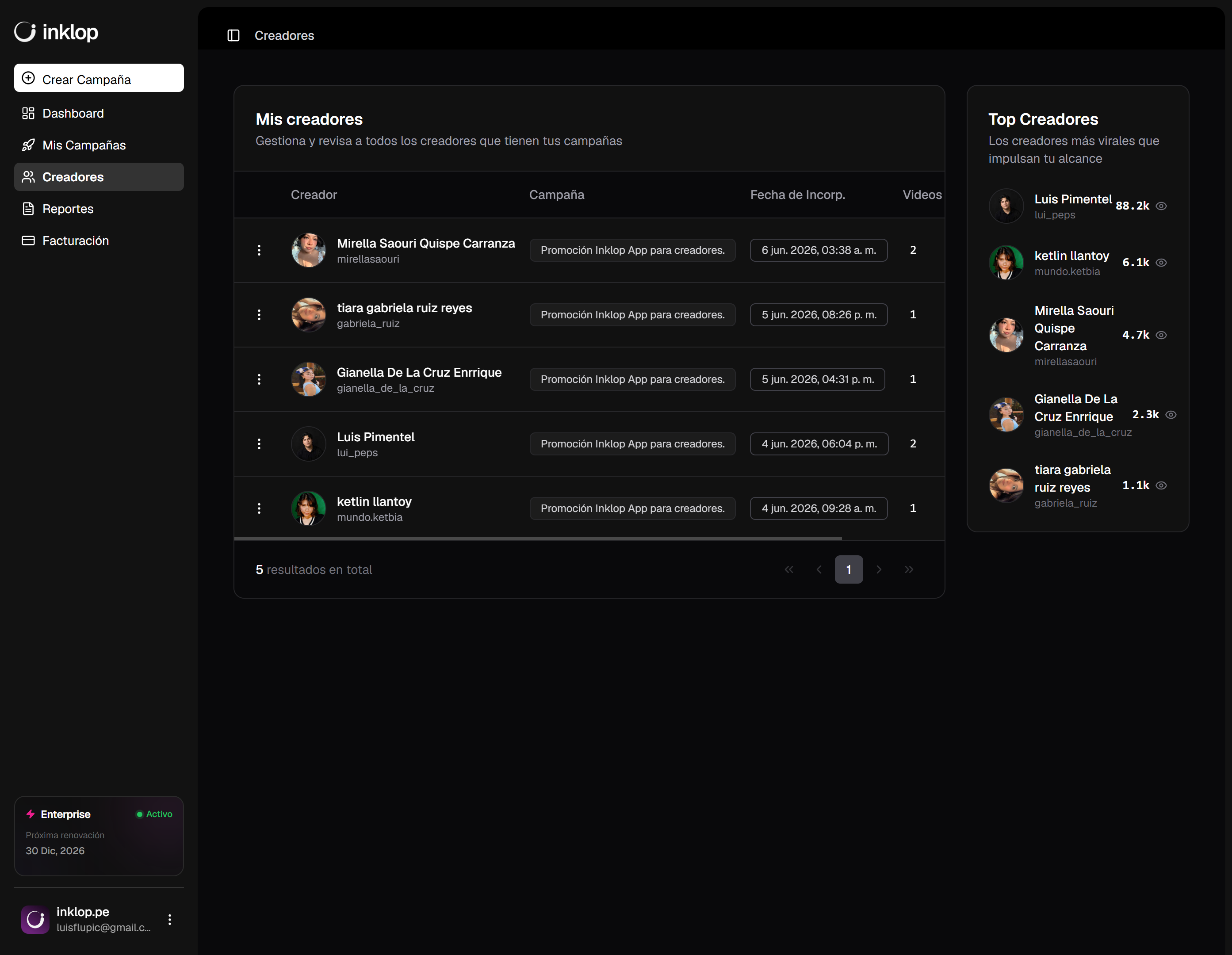Click Luis Pimentel's avatar in Top Creadores
Viewport: 1232px width, 955px height.
(x=1006, y=206)
